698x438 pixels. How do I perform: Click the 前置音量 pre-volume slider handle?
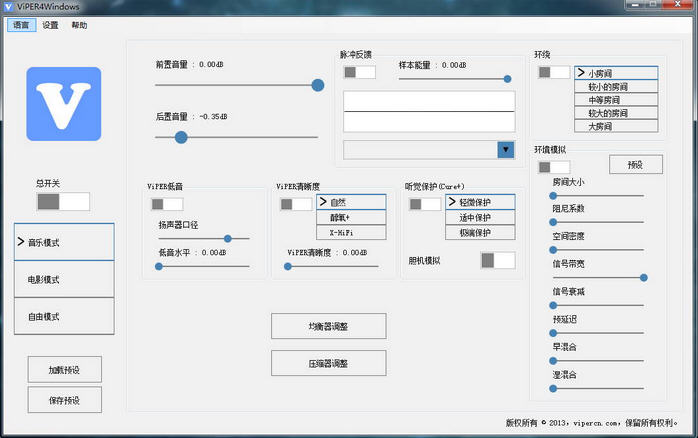pyautogui.click(x=318, y=85)
